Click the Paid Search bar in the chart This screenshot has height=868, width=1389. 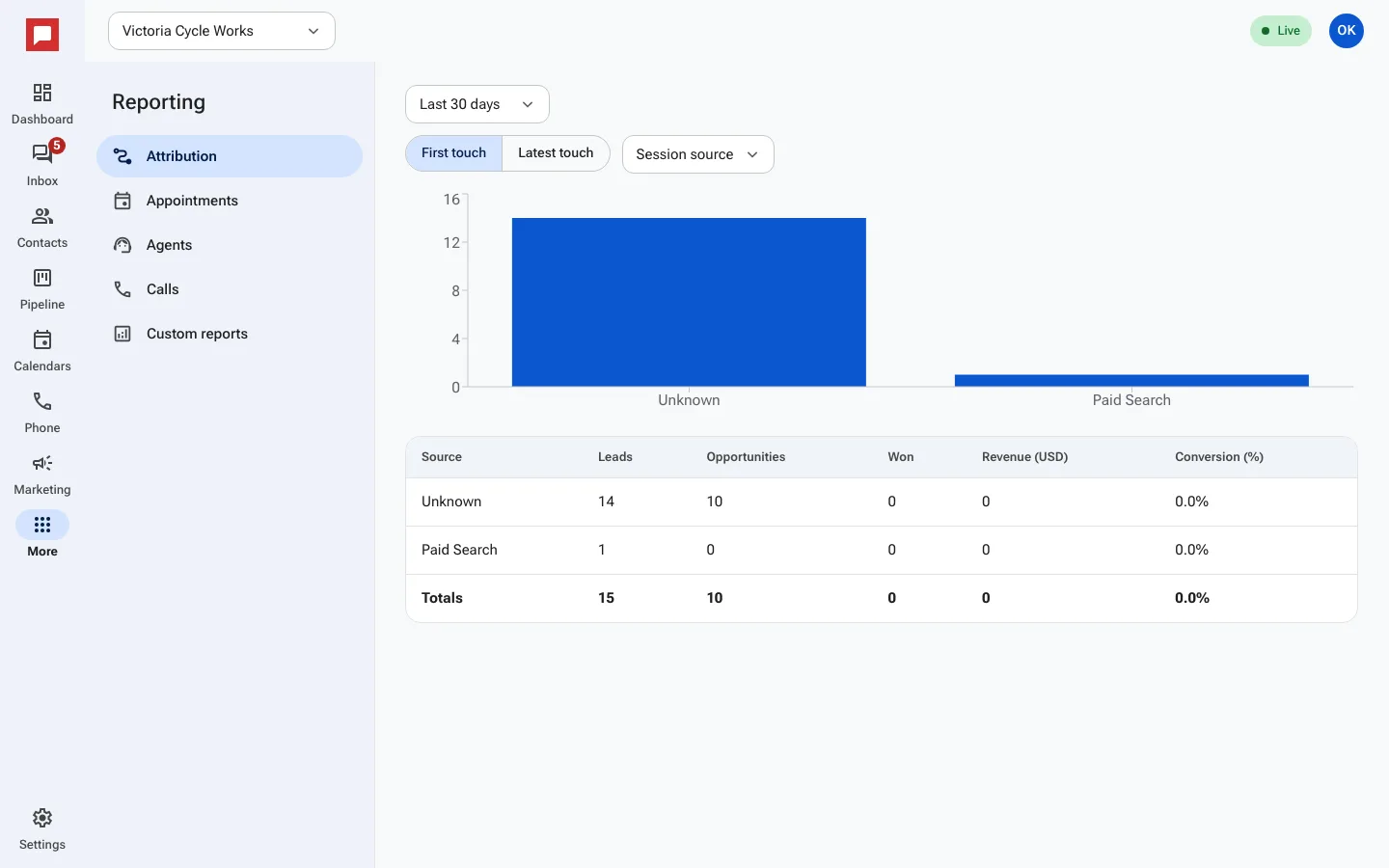click(x=1131, y=381)
